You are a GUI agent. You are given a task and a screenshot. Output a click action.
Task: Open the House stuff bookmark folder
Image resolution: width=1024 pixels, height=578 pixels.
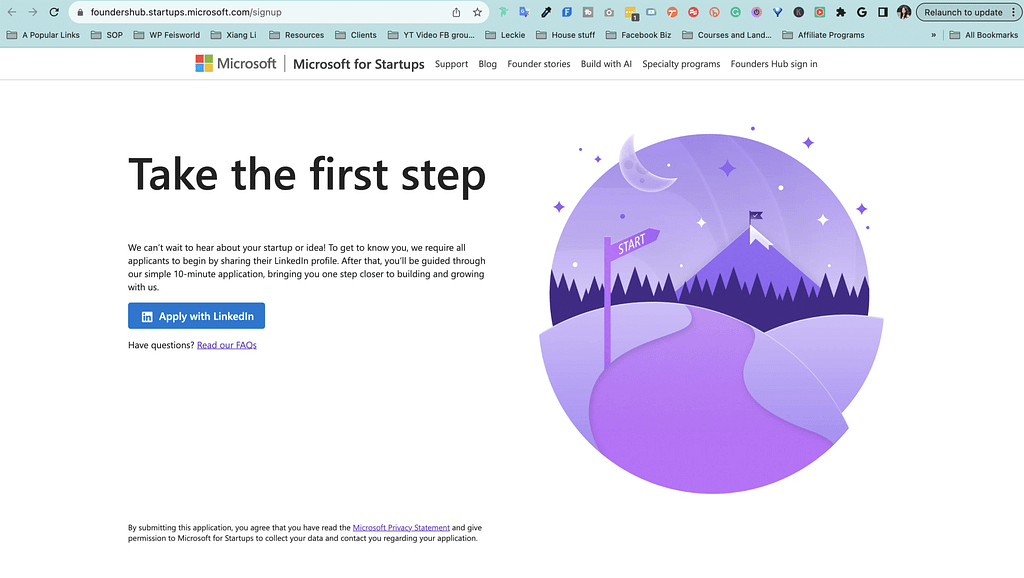click(x=566, y=35)
